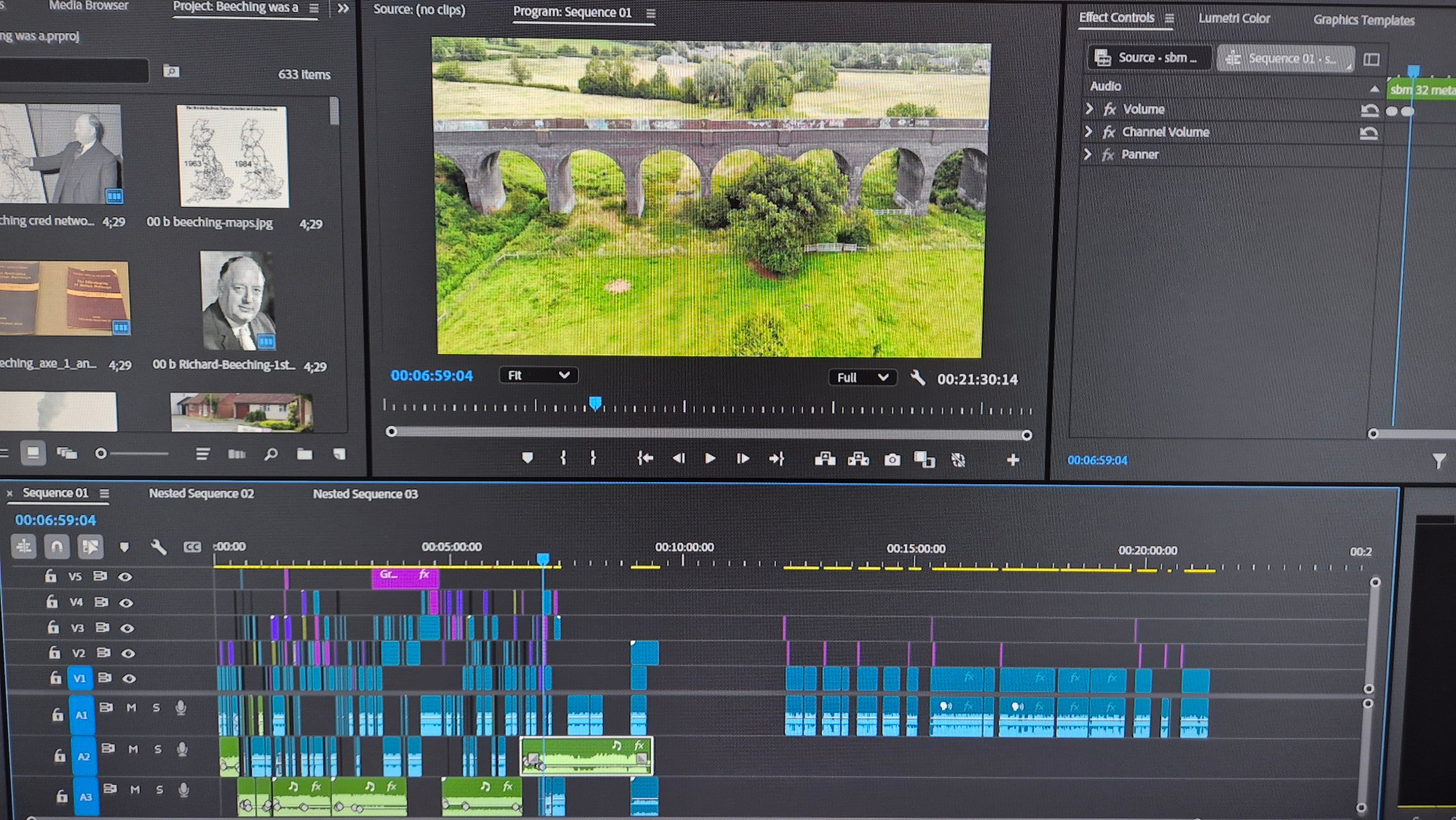Reset the Volume effect
This screenshot has height=820, width=1456.
click(x=1369, y=110)
